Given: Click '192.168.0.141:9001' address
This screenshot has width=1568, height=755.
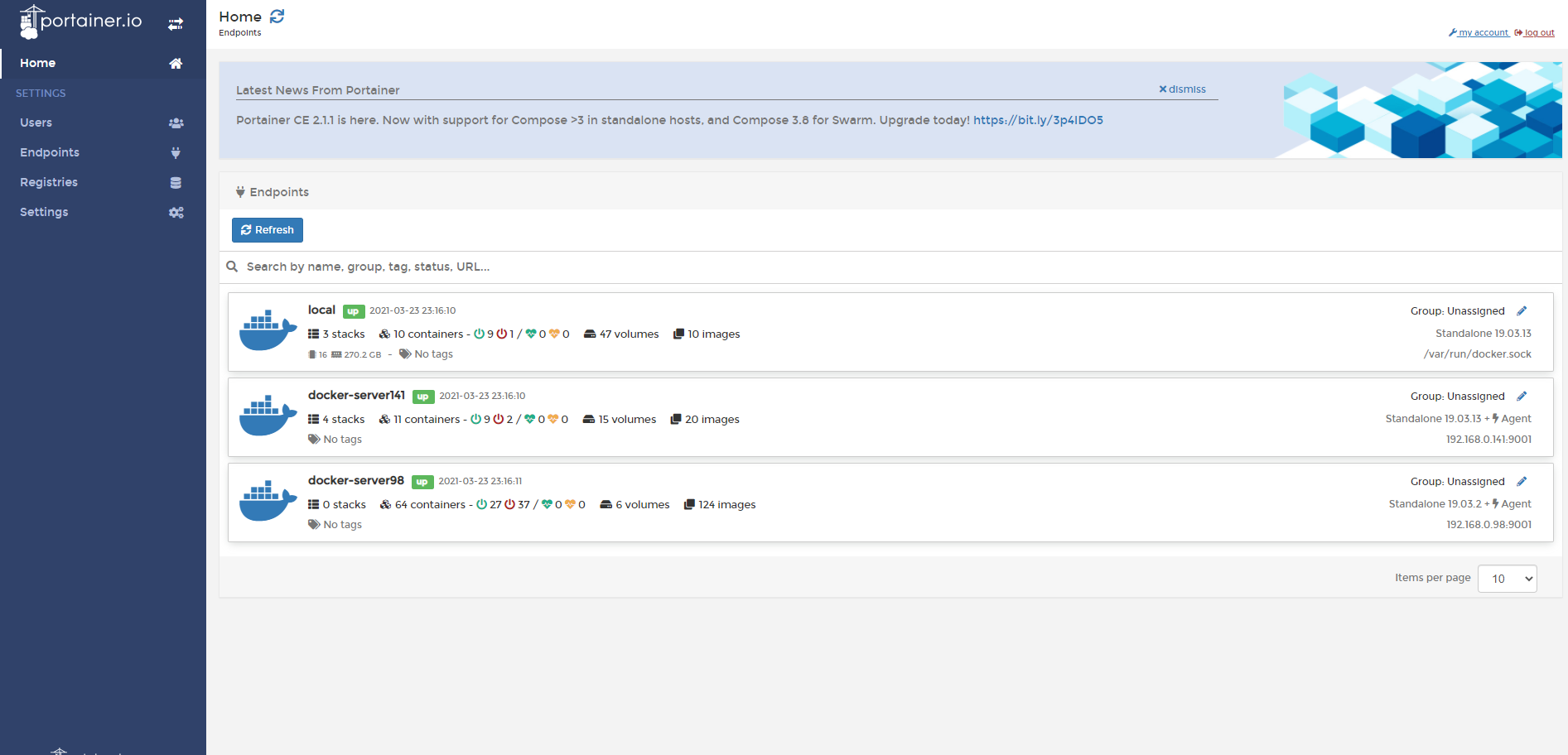Looking at the screenshot, I should pyautogui.click(x=1488, y=440).
